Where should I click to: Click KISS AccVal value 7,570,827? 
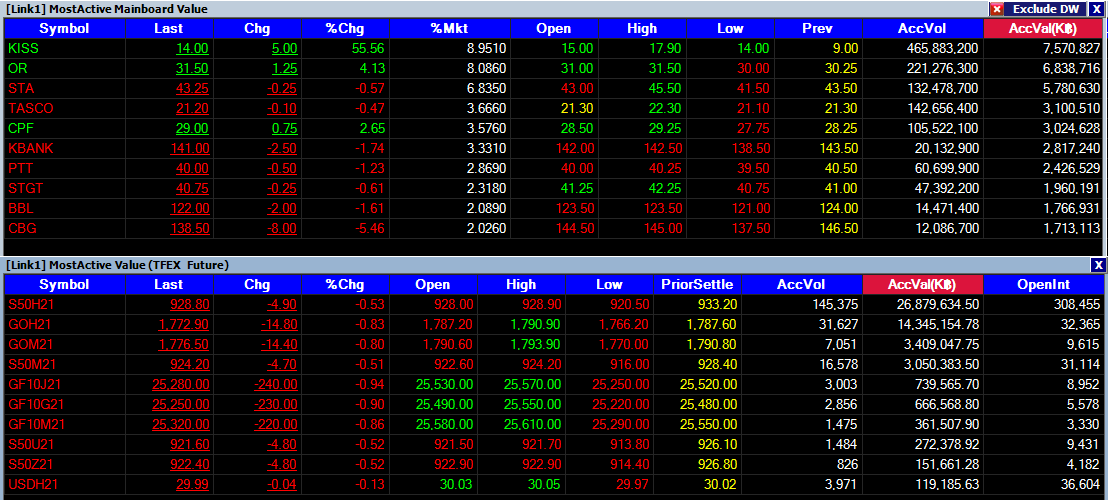click(x=1071, y=49)
